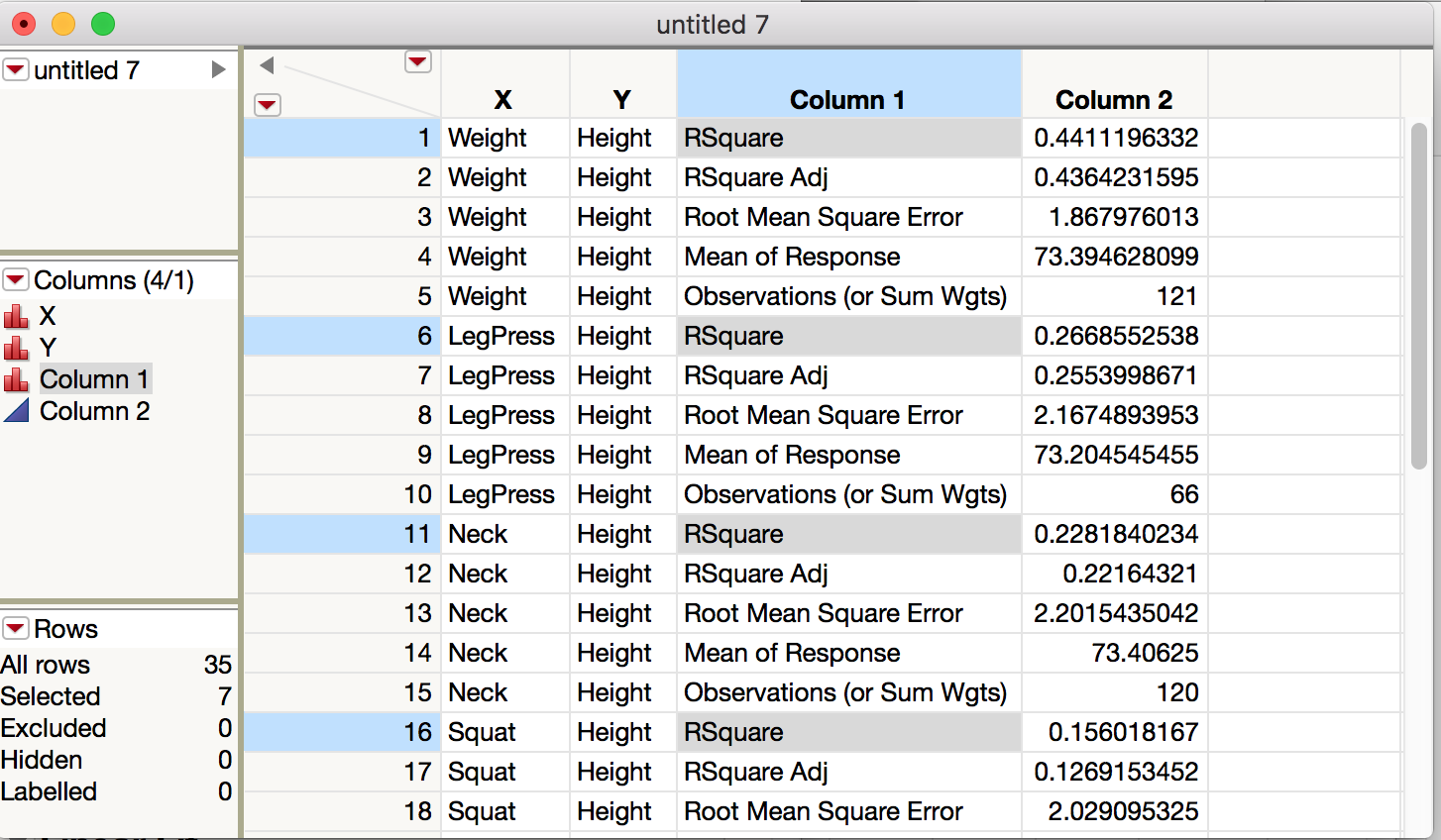Select Column 2 in the Columns list

point(94,411)
